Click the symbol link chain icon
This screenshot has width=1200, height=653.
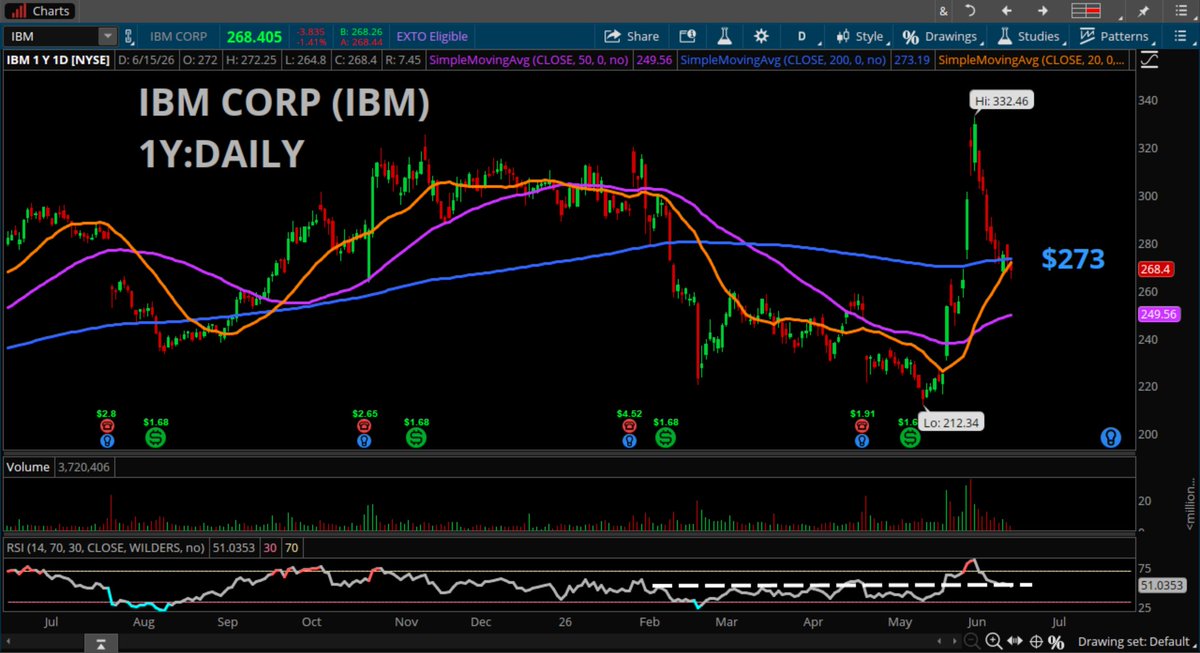point(130,36)
